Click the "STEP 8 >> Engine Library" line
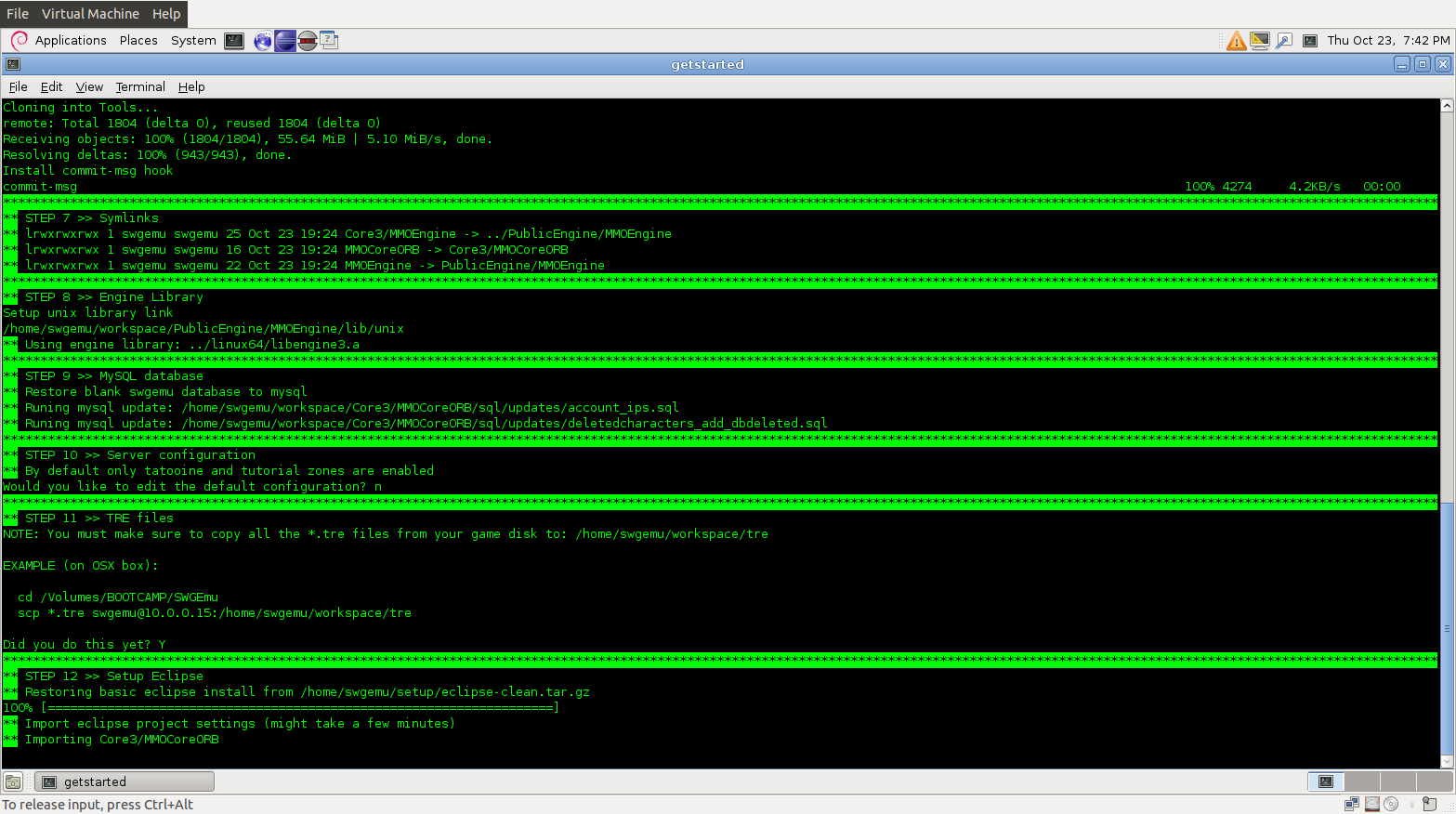Viewport: 1456px width, 814px height. [x=114, y=297]
